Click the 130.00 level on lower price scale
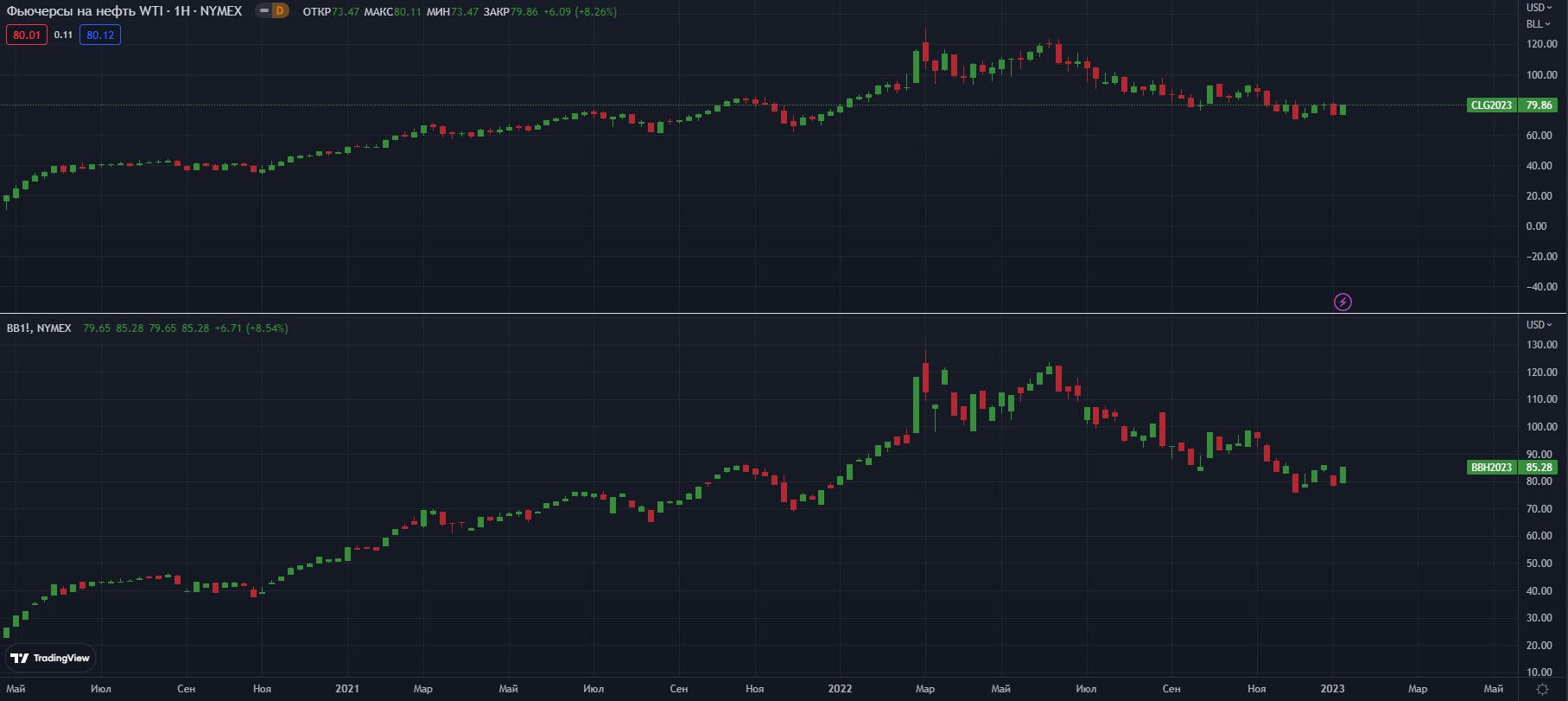Image resolution: width=1568 pixels, height=701 pixels. [x=1541, y=345]
